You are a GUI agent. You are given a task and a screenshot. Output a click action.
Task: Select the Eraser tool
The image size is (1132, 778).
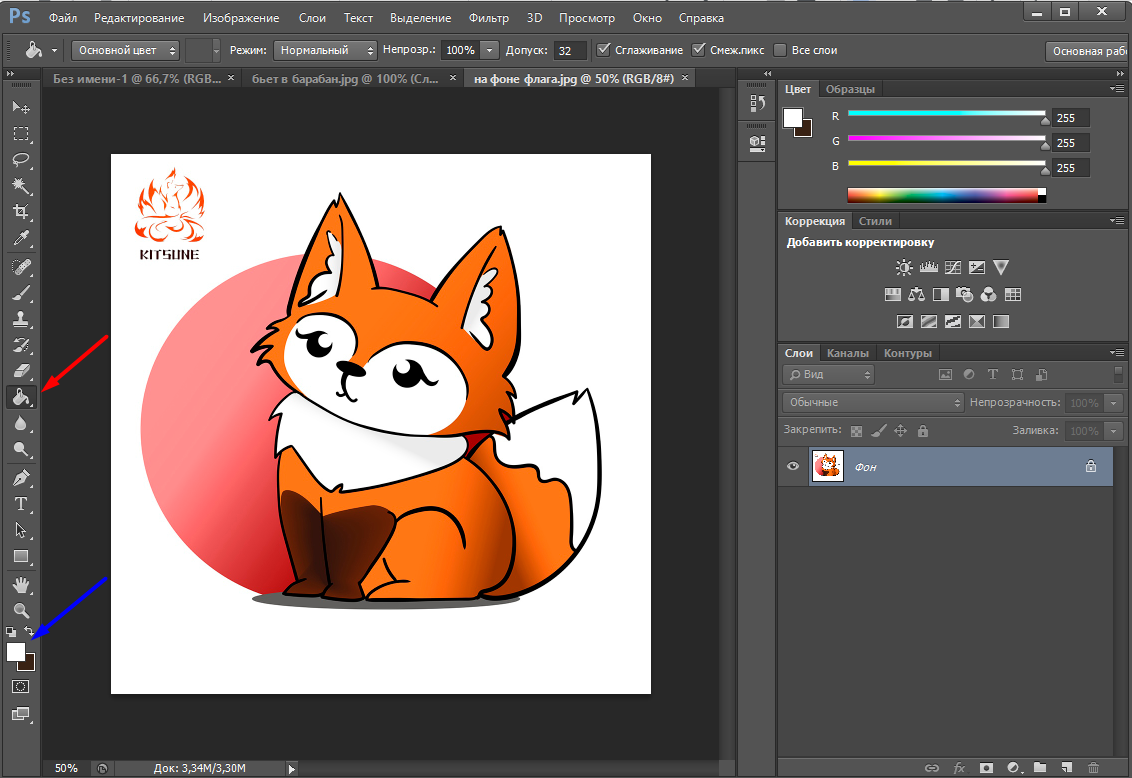[x=21, y=371]
